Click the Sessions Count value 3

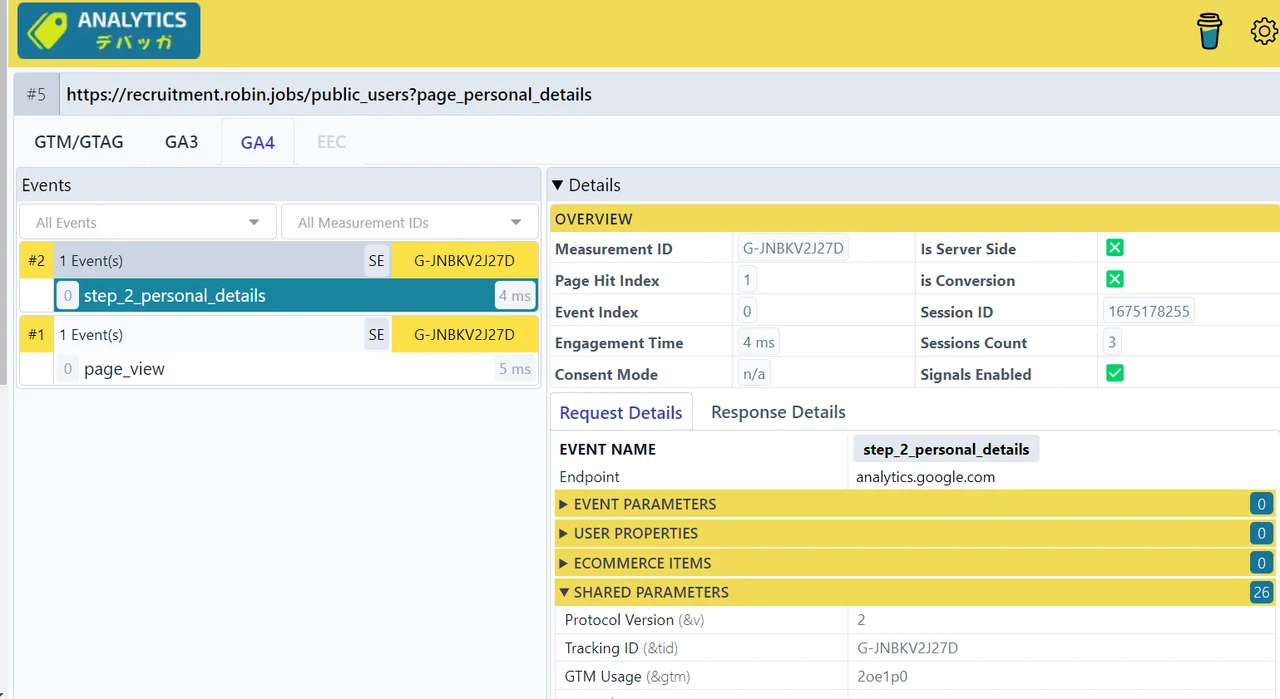point(1112,342)
